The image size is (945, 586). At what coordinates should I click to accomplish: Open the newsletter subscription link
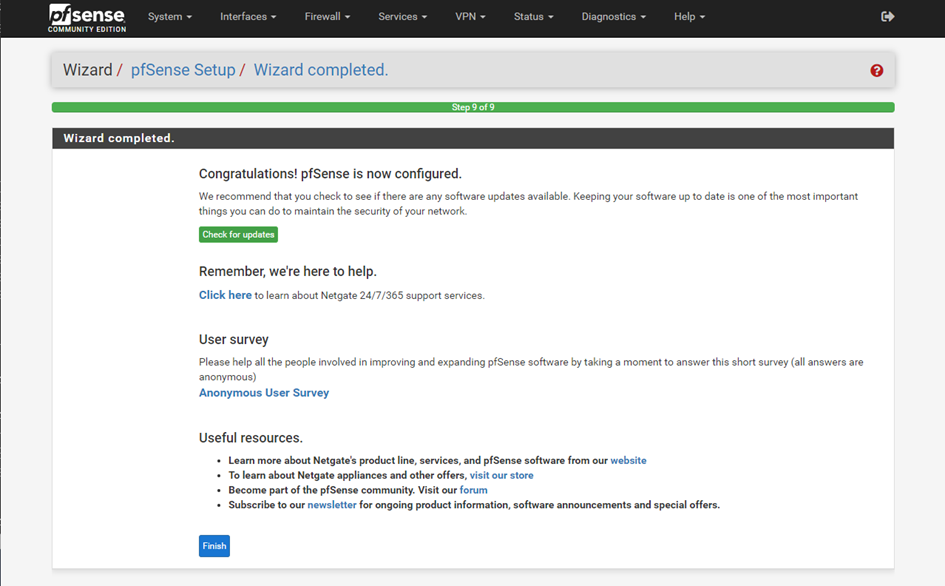point(332,505)
